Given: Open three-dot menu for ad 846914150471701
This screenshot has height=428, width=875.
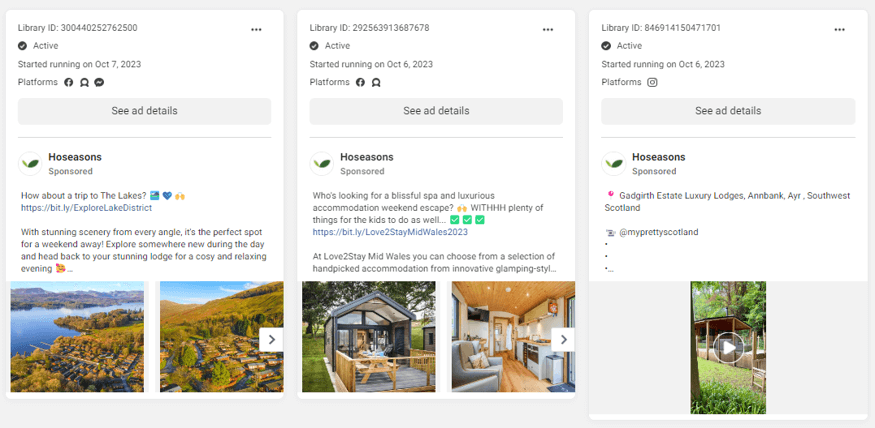Looking at the screenshot, I should coord(840,29).
